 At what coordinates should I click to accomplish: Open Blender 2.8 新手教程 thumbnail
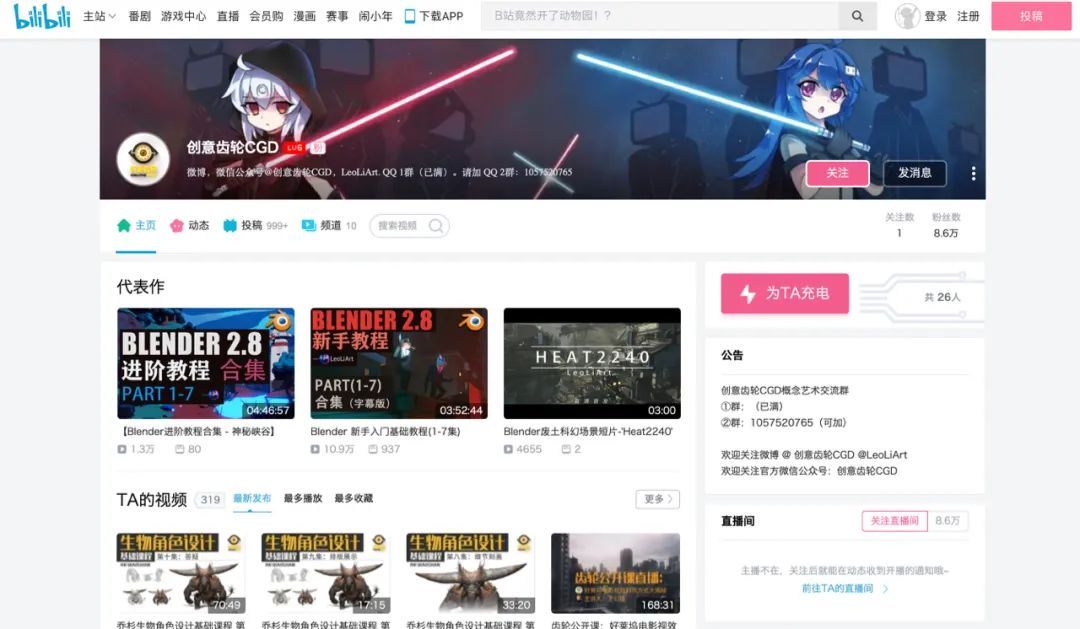click(399, 363)
